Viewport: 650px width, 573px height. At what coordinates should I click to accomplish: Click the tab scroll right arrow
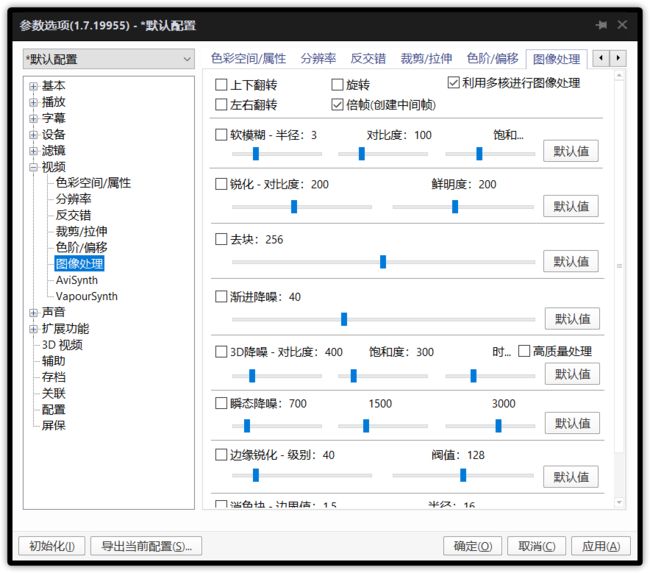click(618, 58)
